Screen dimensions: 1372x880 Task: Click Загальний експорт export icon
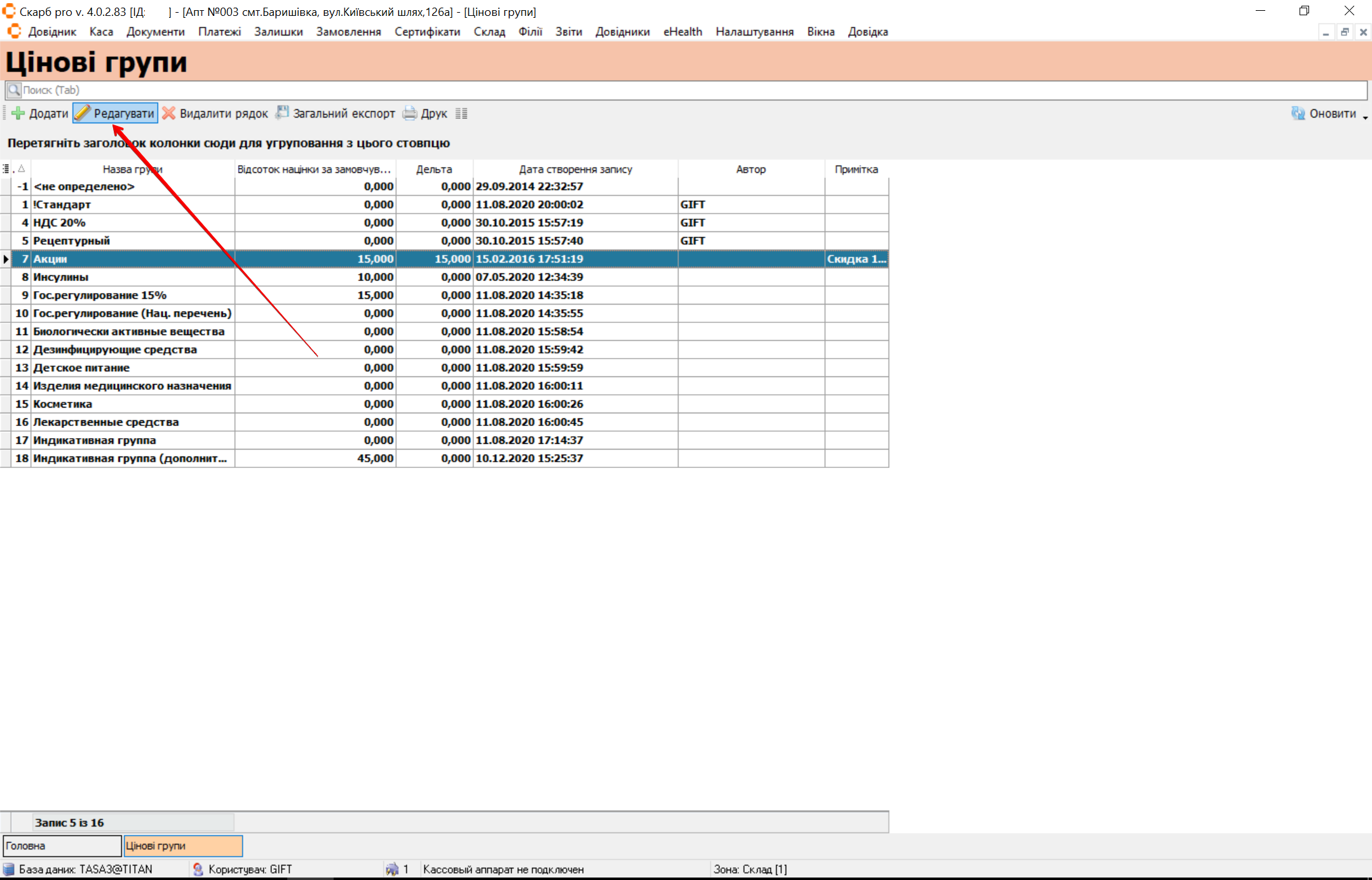click(282, 113)
